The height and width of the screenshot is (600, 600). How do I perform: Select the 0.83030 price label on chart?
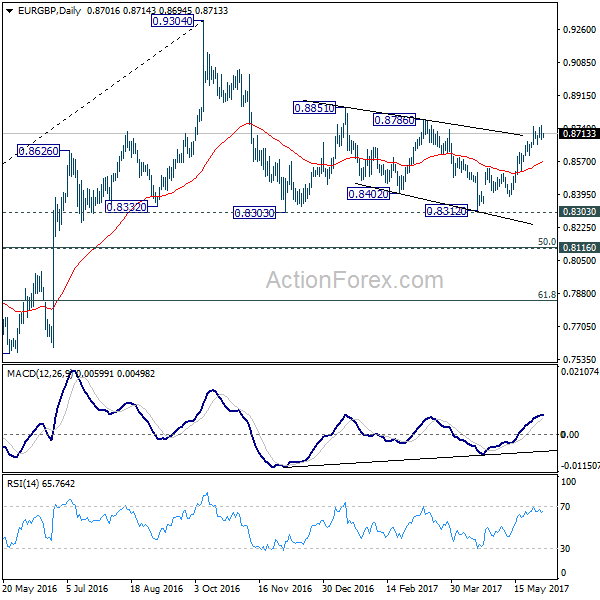click(x=254, y=212)
